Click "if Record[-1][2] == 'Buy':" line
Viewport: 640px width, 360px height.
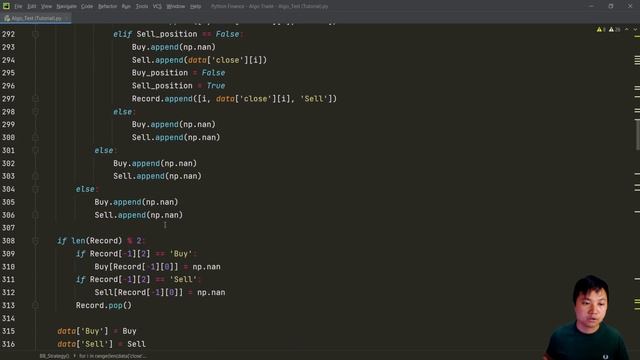136,254
